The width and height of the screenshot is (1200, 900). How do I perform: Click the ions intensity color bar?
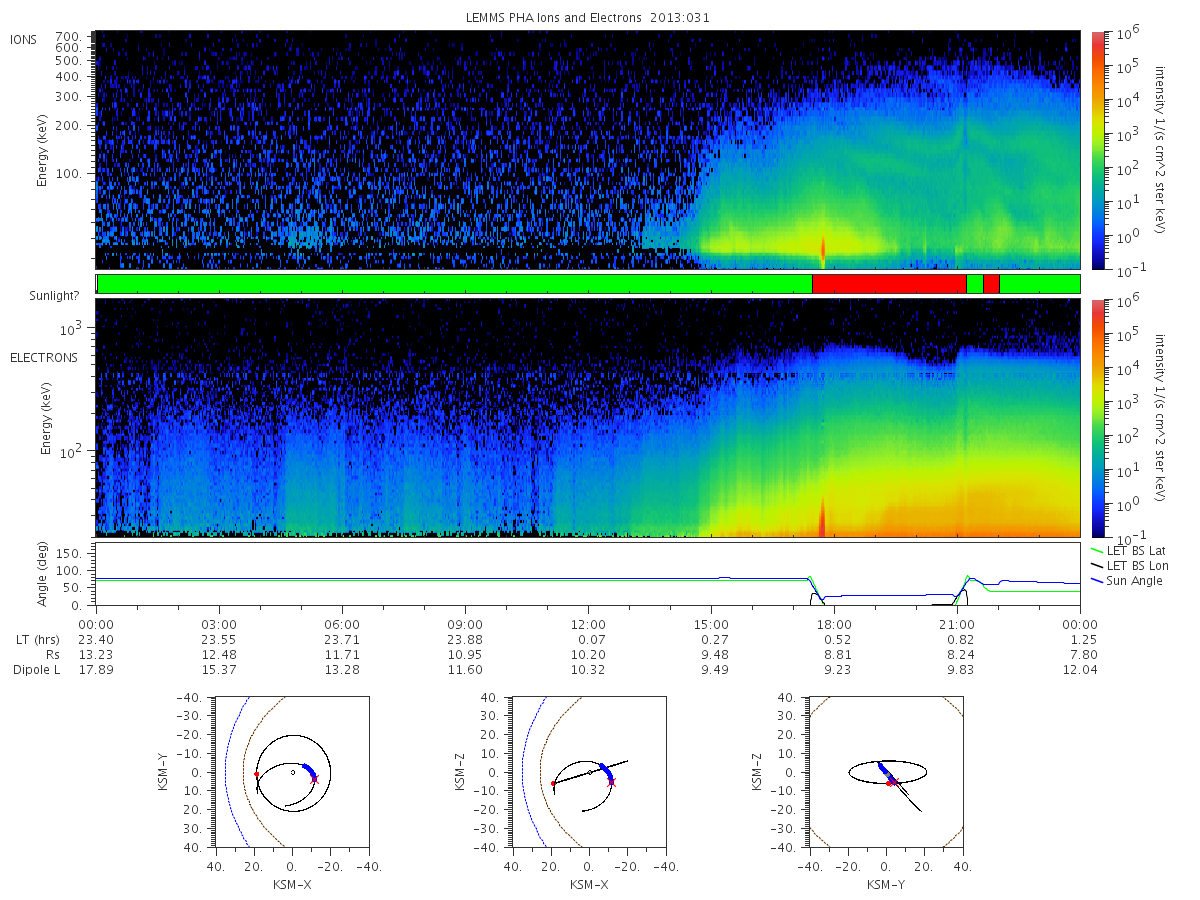pyautogui.click(x=1097, y=150)
